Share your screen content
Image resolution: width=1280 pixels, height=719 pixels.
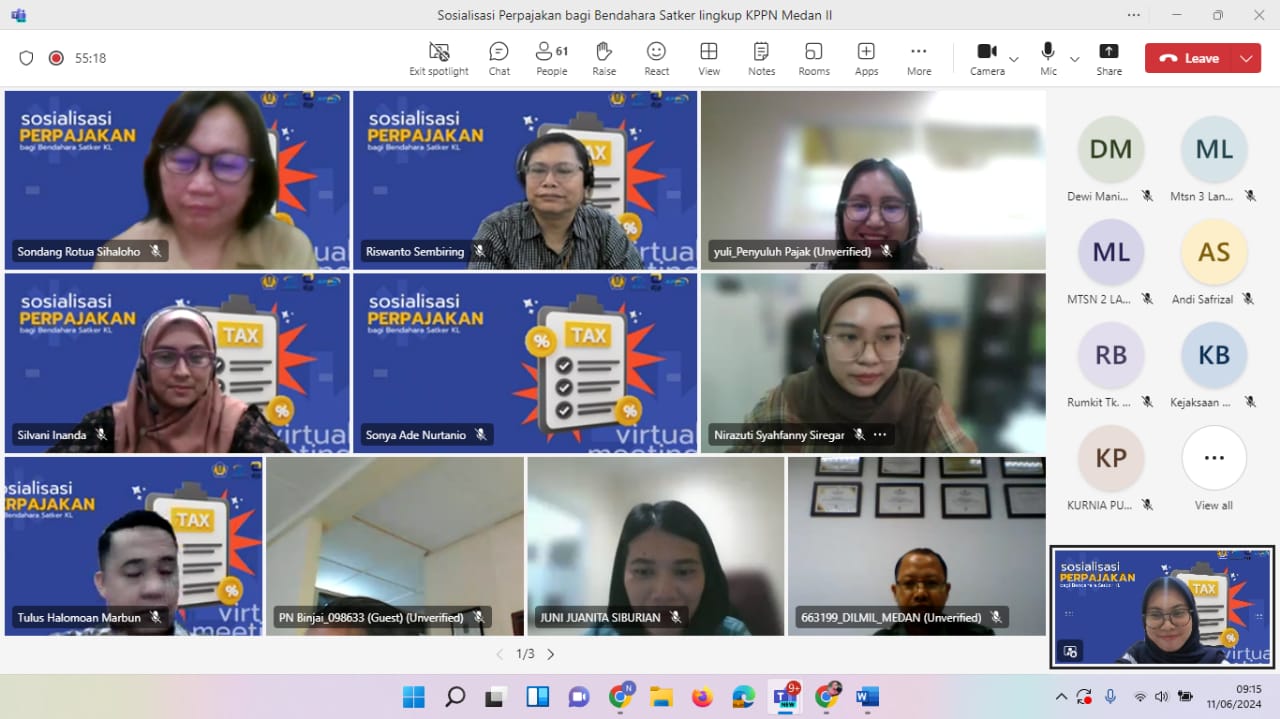1109,58
